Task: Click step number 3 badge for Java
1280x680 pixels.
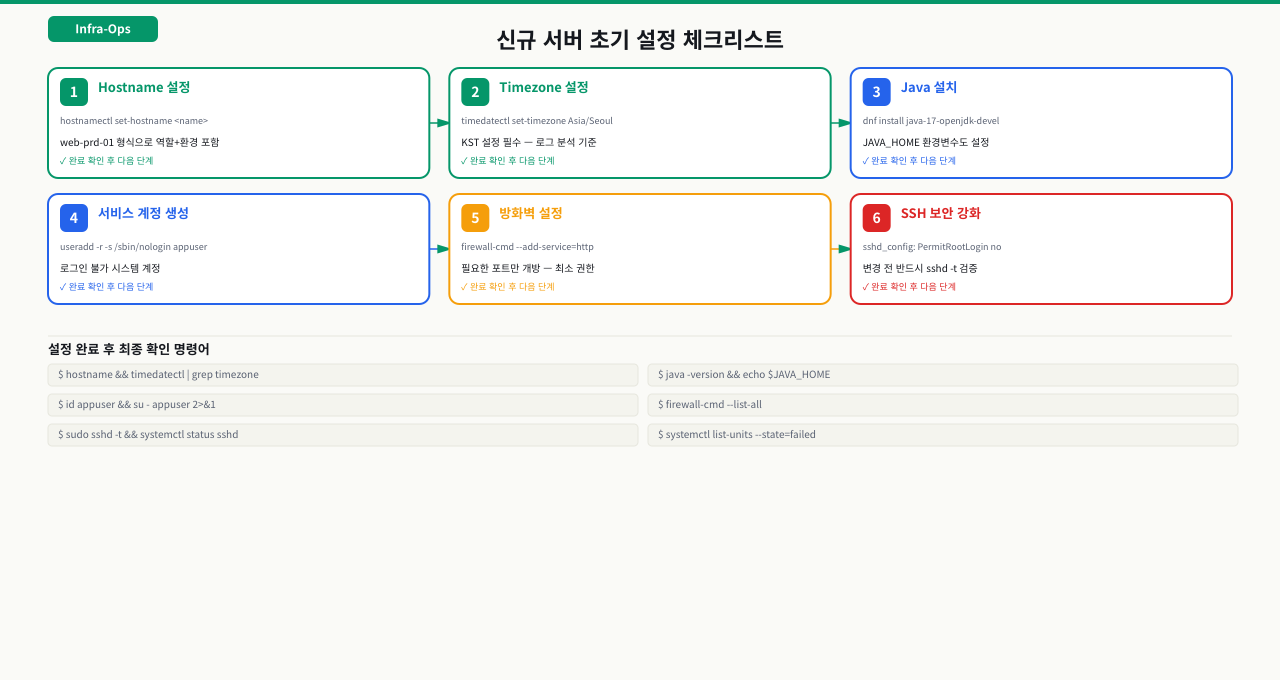Action: tap(877, 92)
